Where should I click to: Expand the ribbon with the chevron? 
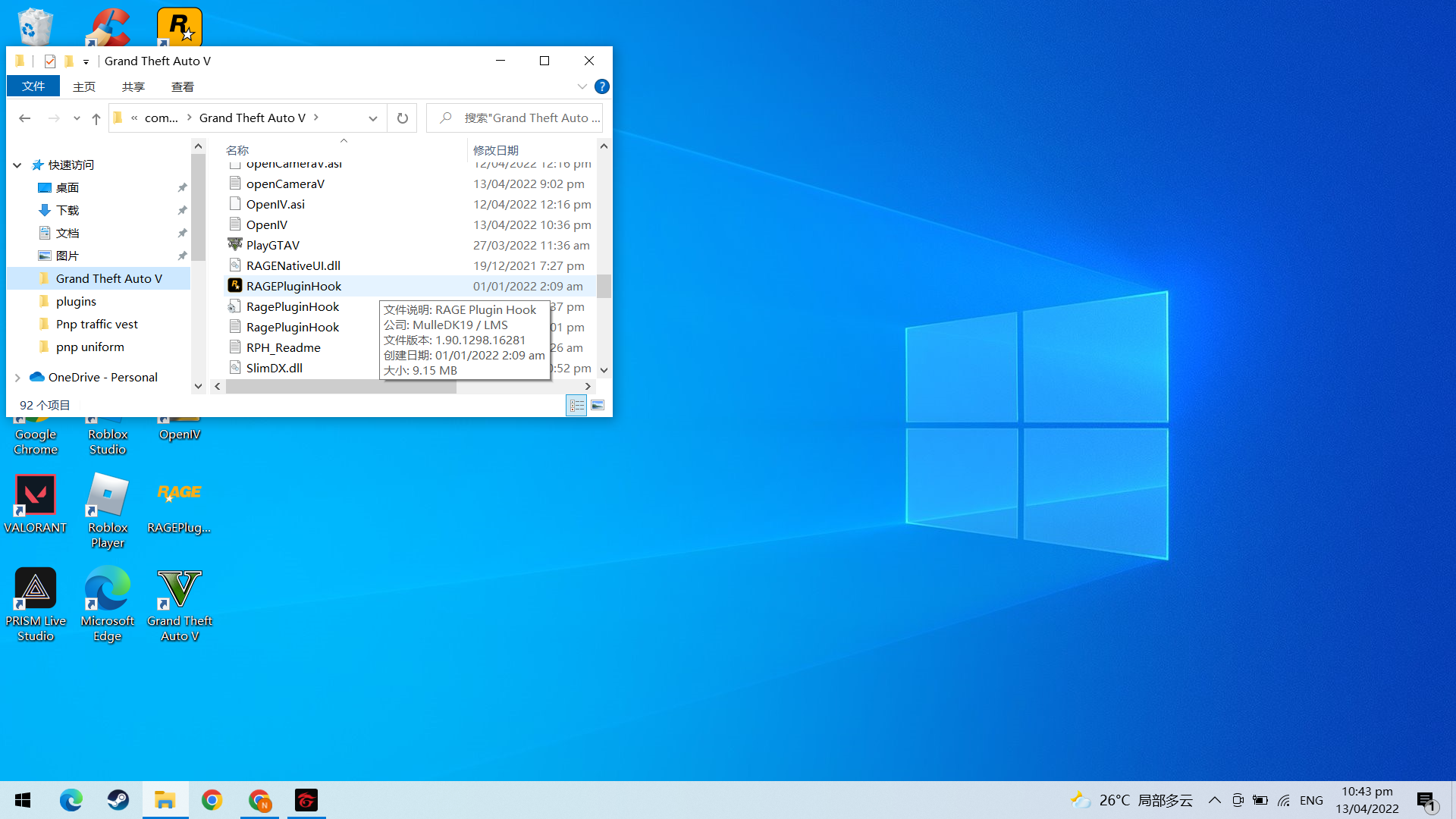[582, 86]
